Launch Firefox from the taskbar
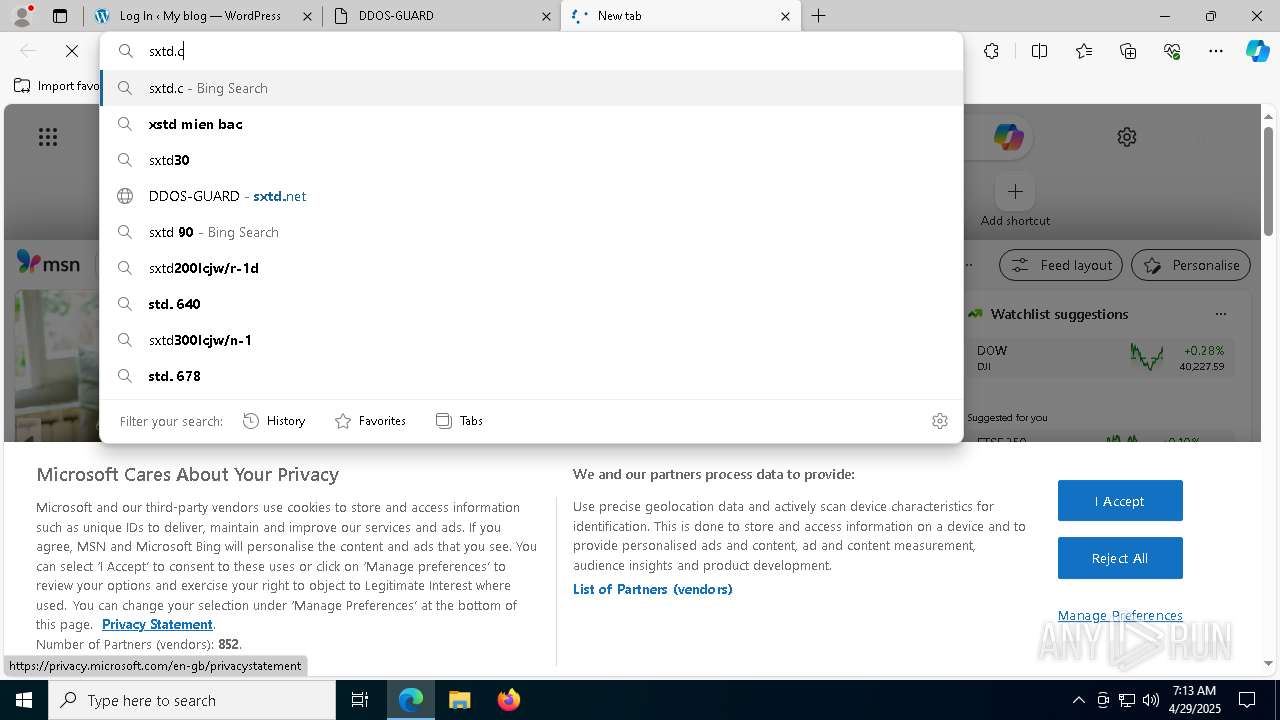 (508, 700)
